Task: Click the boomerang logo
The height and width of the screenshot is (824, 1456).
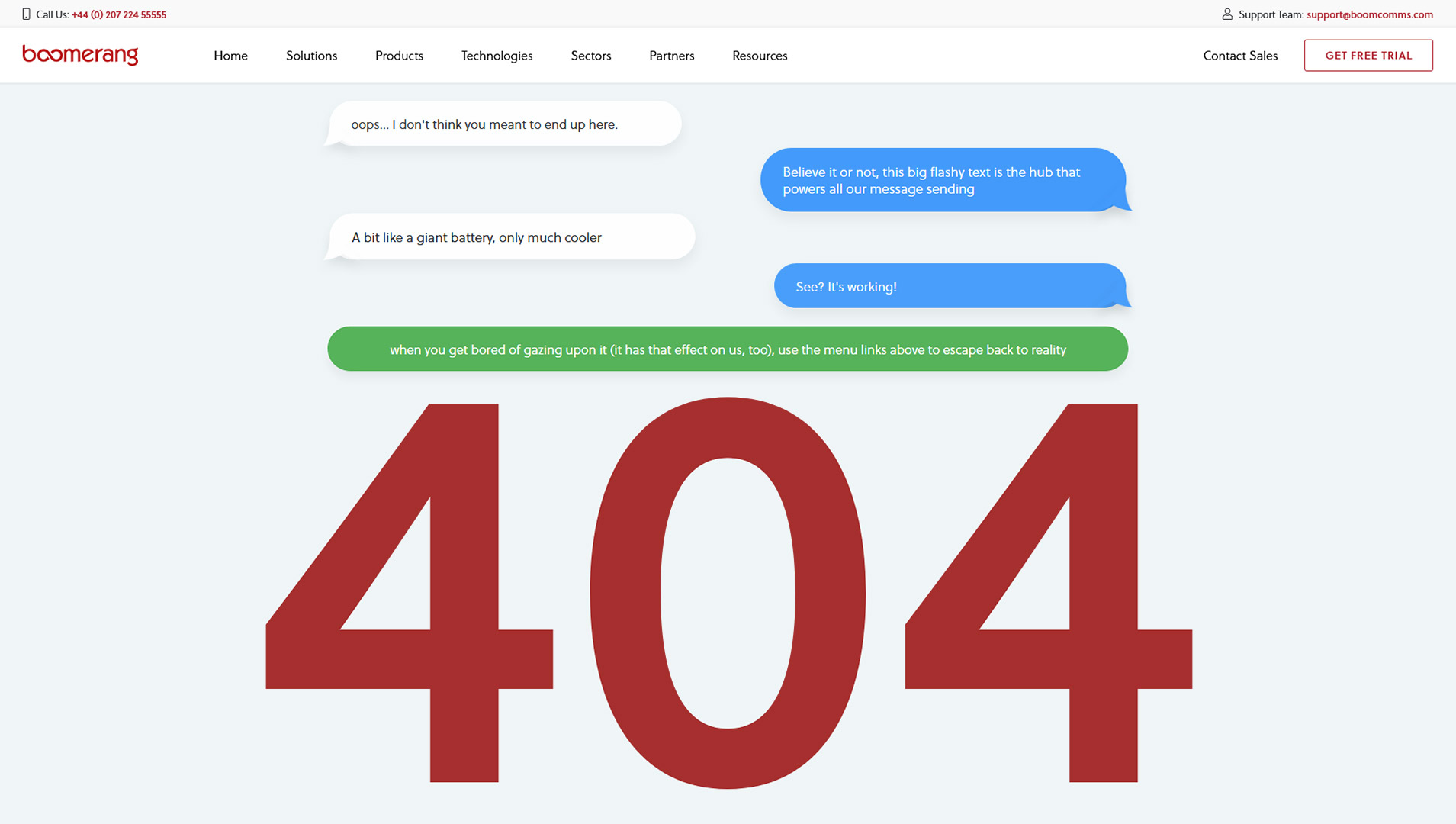Action: [80, 55]
